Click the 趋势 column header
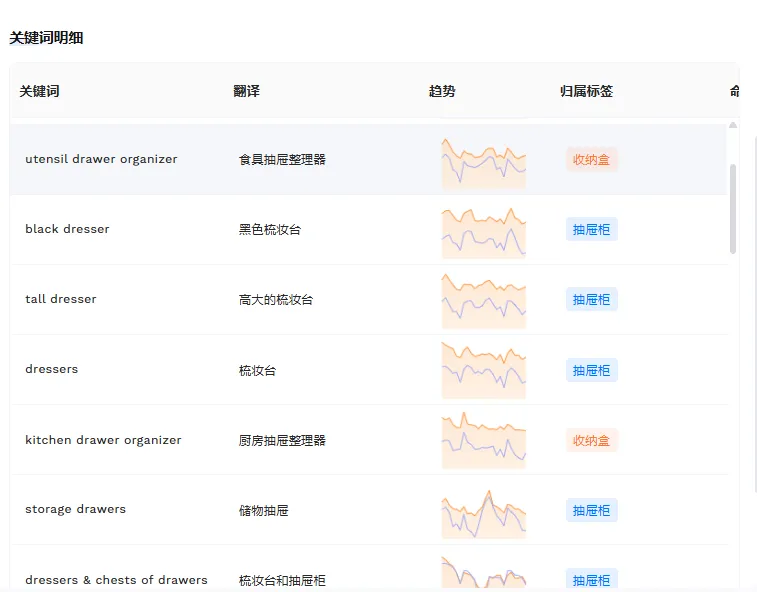The height and width of the screenshot is (592, 757). coord(442,91)
